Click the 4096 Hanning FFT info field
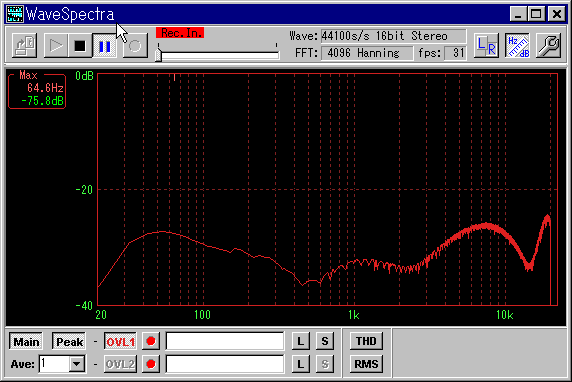Image resolution: width=572 pixels, height=382 pixels. tap(367, 53)
